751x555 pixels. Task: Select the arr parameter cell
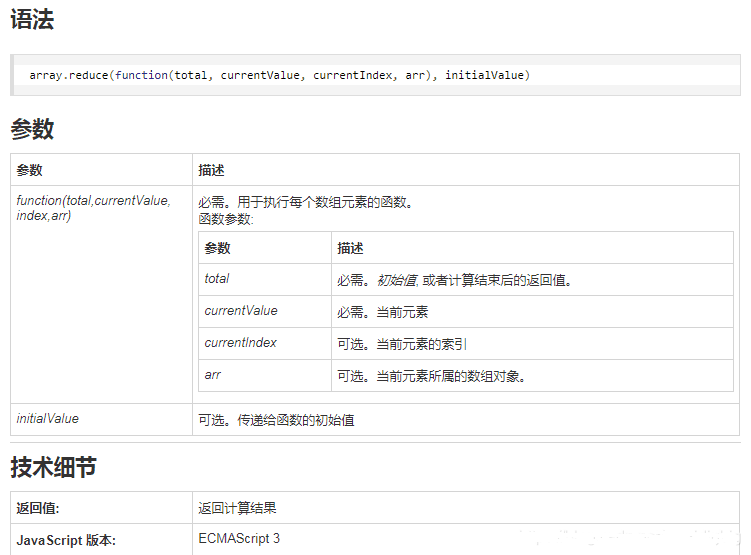point(265,375)
